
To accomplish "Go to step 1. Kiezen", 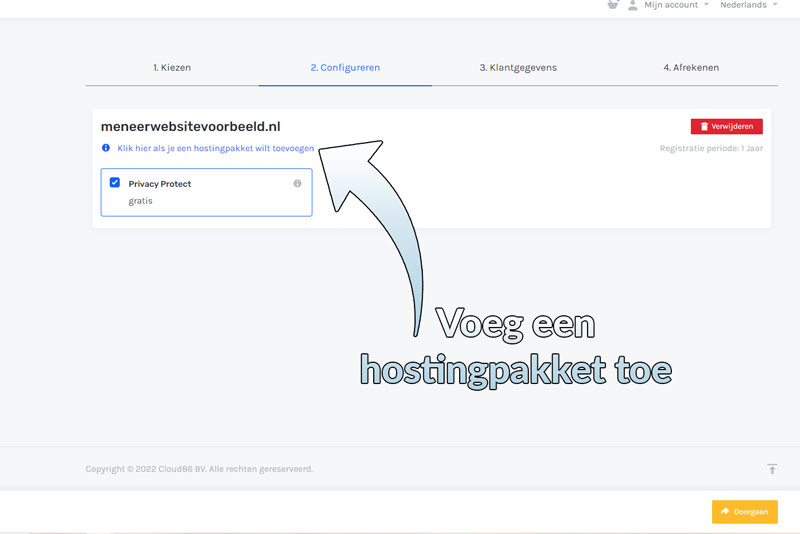I will 172,67.
